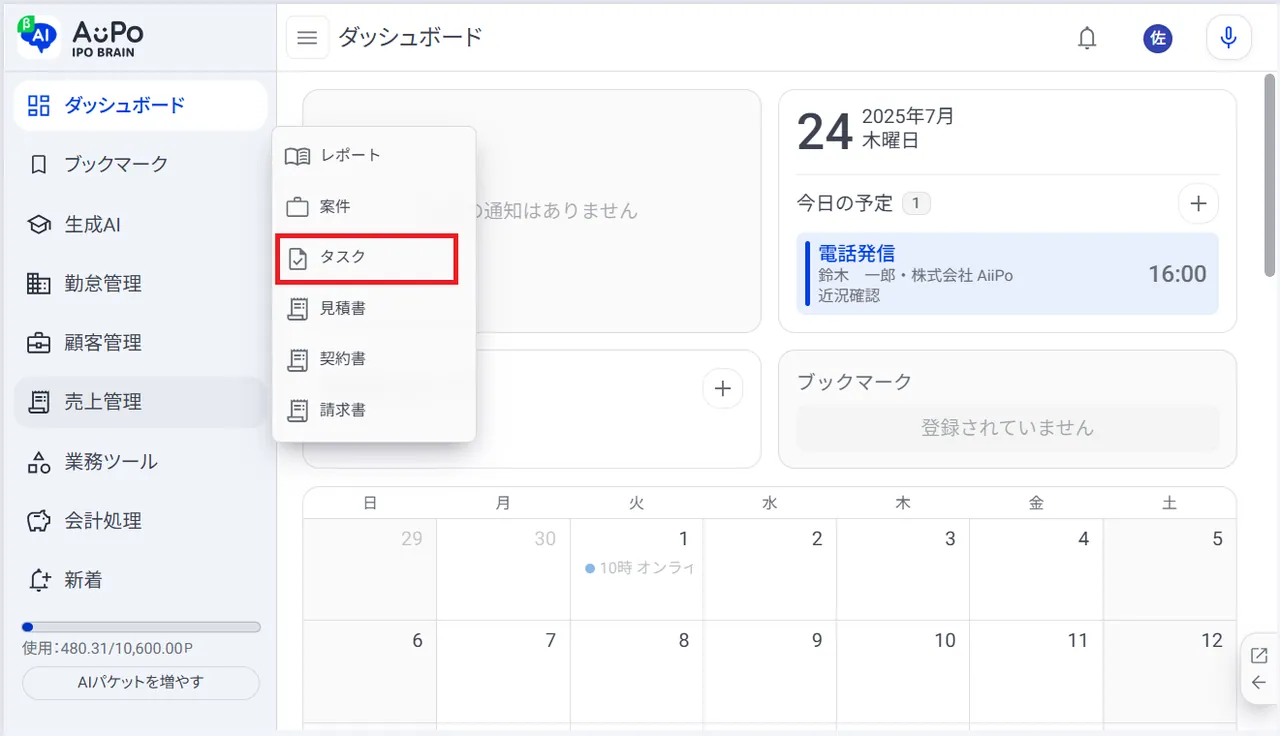Select 案件 in the submenu
This screenshot has height=736, width=1280.
374,207
